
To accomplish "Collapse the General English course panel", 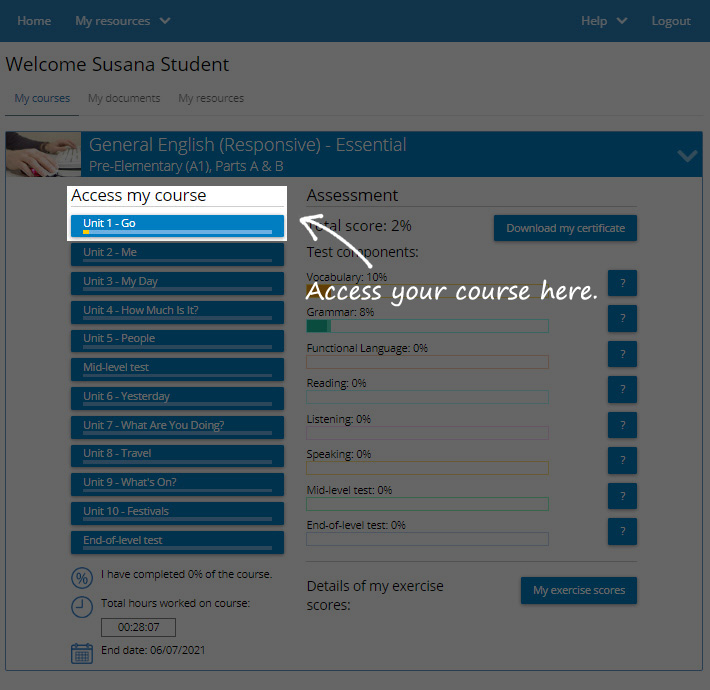I will tap(687, 155).
